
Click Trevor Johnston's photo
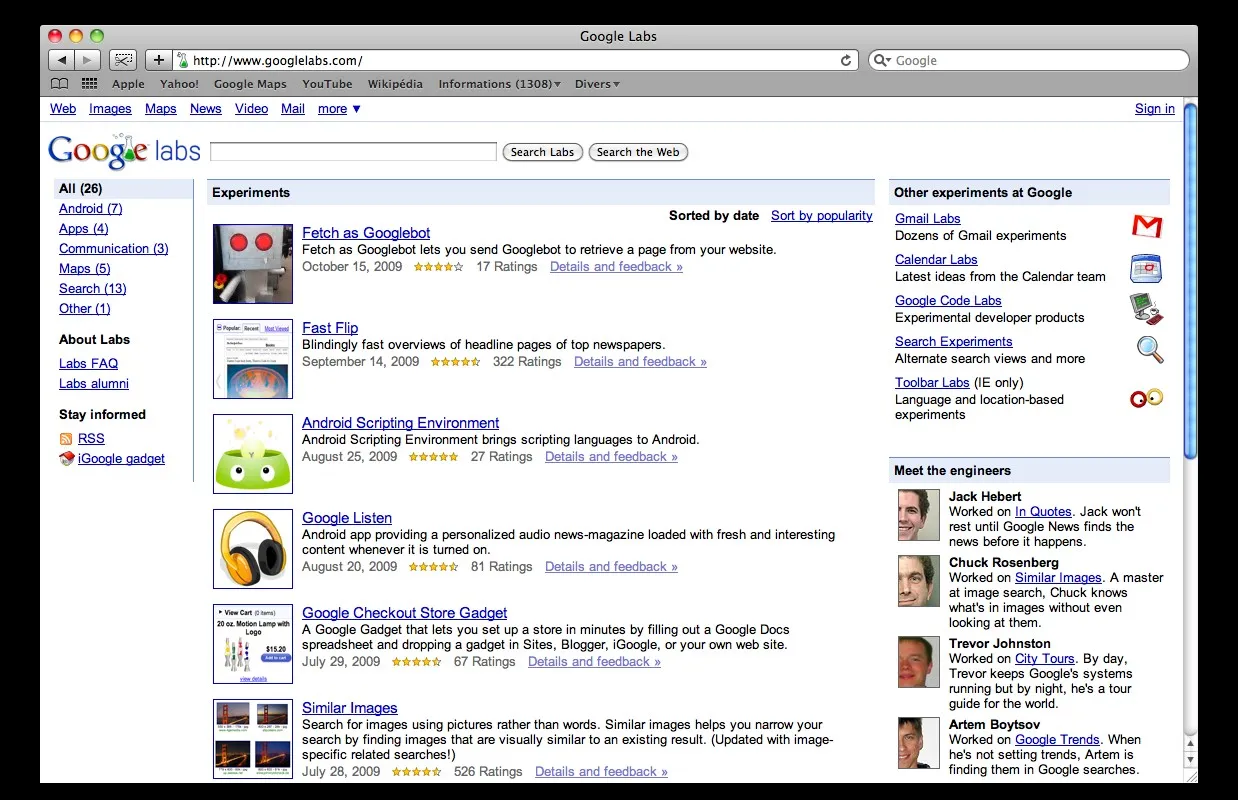(x=919, y=662)
